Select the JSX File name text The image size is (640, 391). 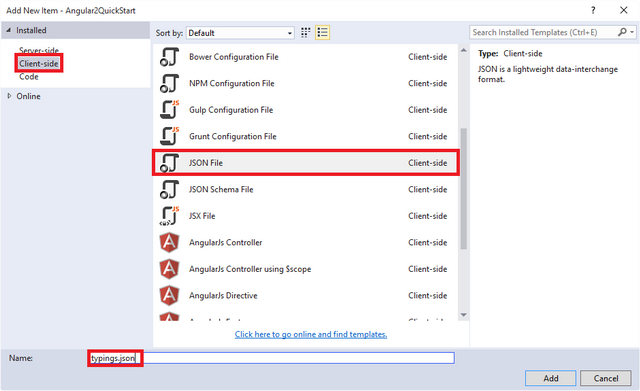[x=202, y=216]
